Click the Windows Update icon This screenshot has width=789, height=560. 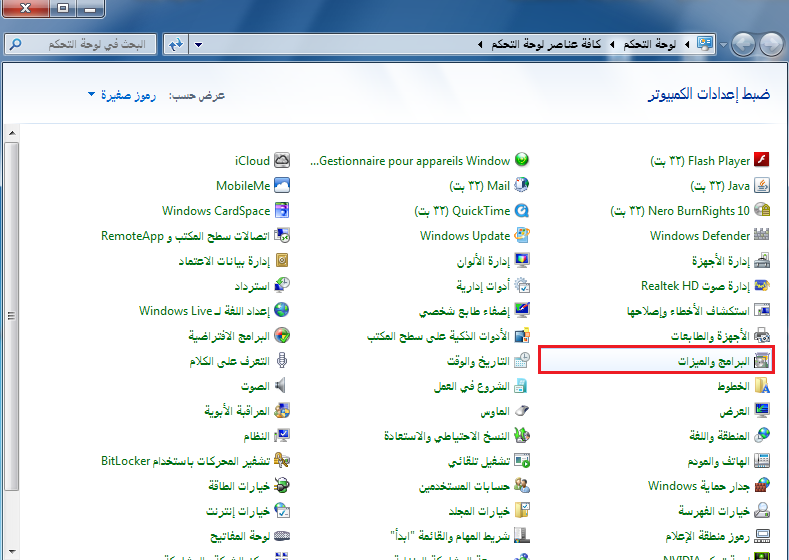coord(521,236)
